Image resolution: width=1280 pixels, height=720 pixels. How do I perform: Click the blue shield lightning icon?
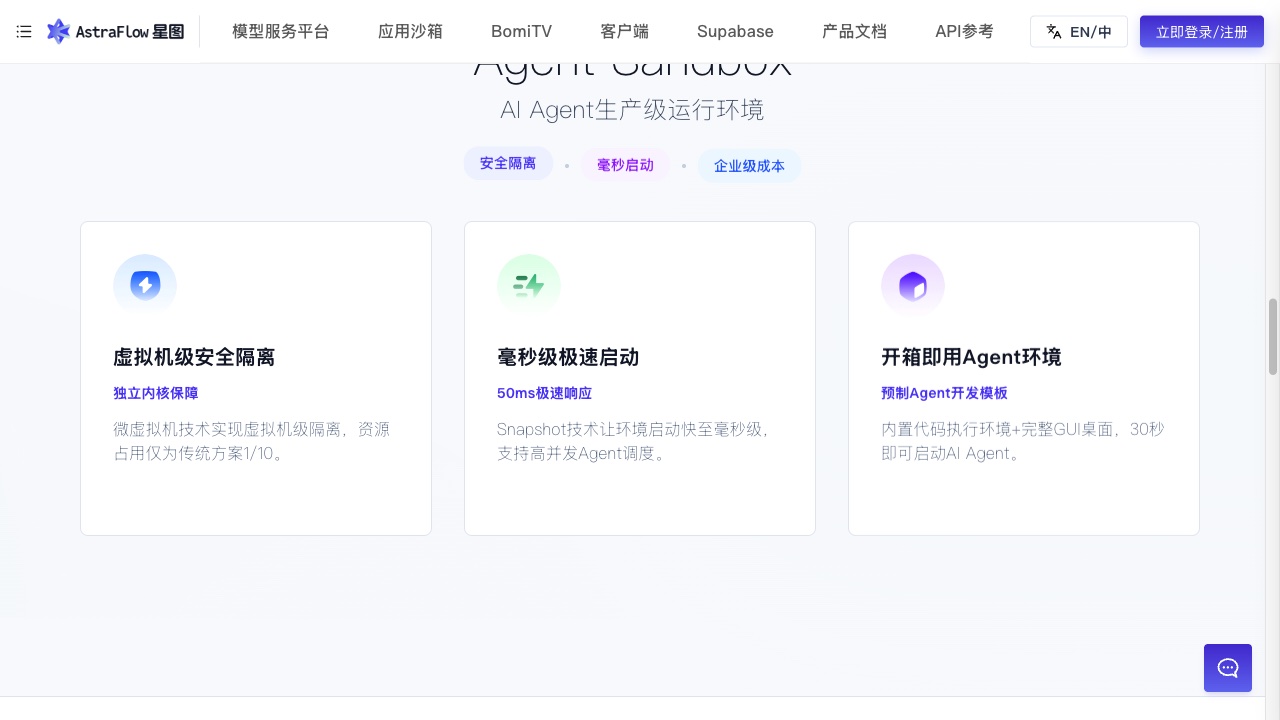tap(145, 286)
